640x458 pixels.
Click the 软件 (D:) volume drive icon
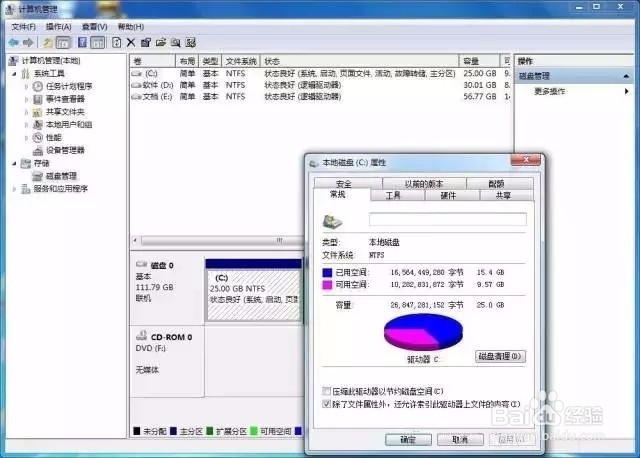[x=137, y=85]
